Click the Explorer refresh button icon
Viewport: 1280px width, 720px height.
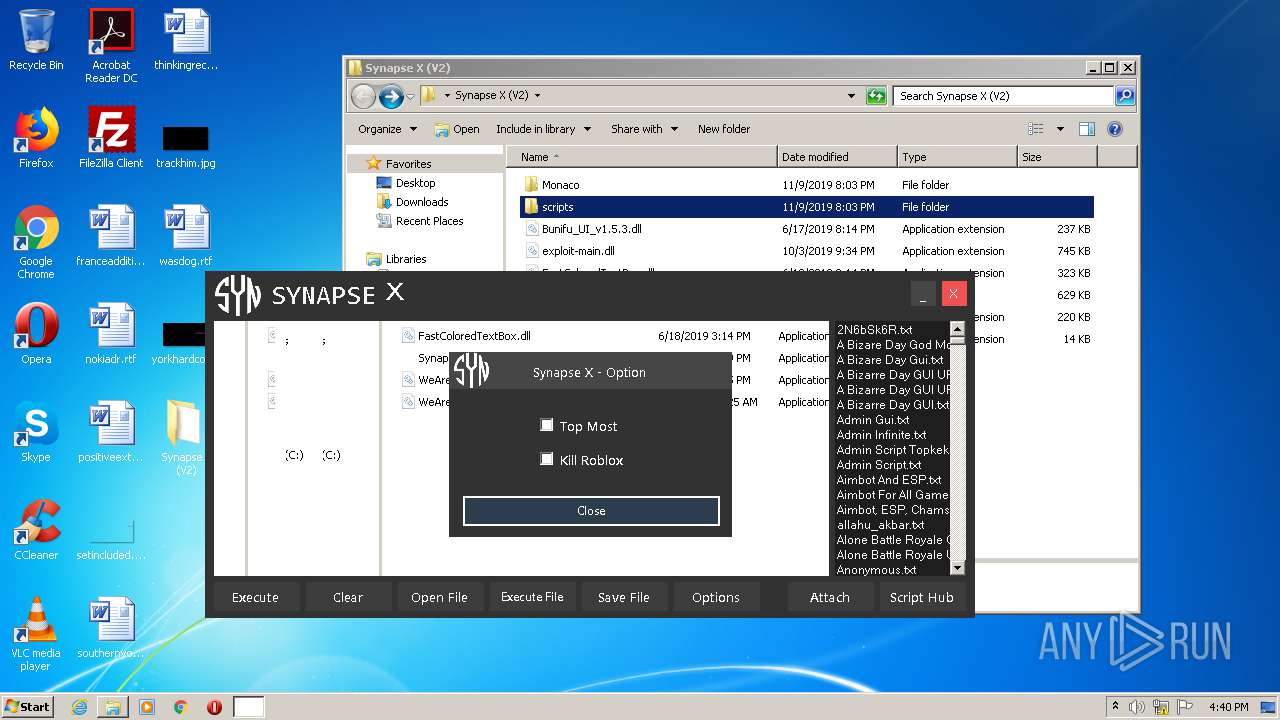point(876,96)
